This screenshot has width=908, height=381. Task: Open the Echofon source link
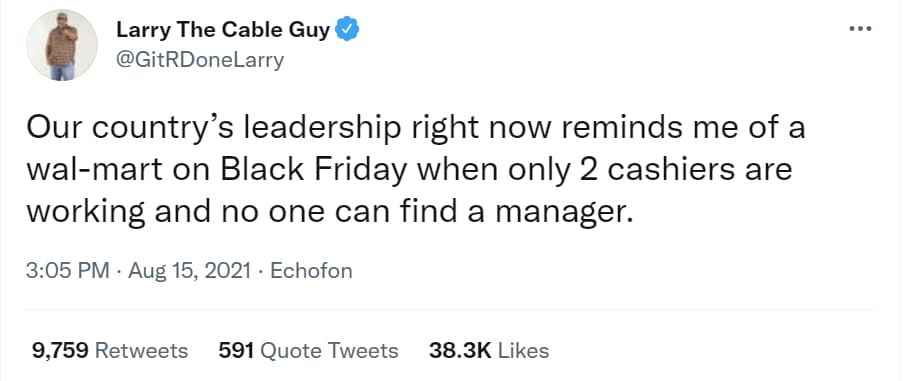pos(312,271)
